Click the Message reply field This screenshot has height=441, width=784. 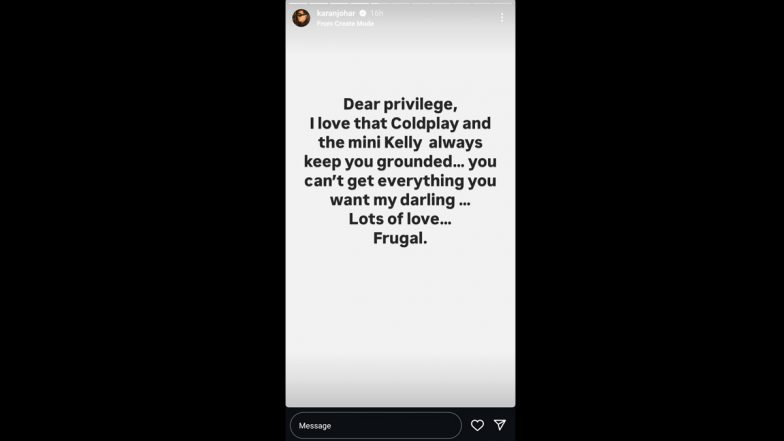(x=375, y=425)
